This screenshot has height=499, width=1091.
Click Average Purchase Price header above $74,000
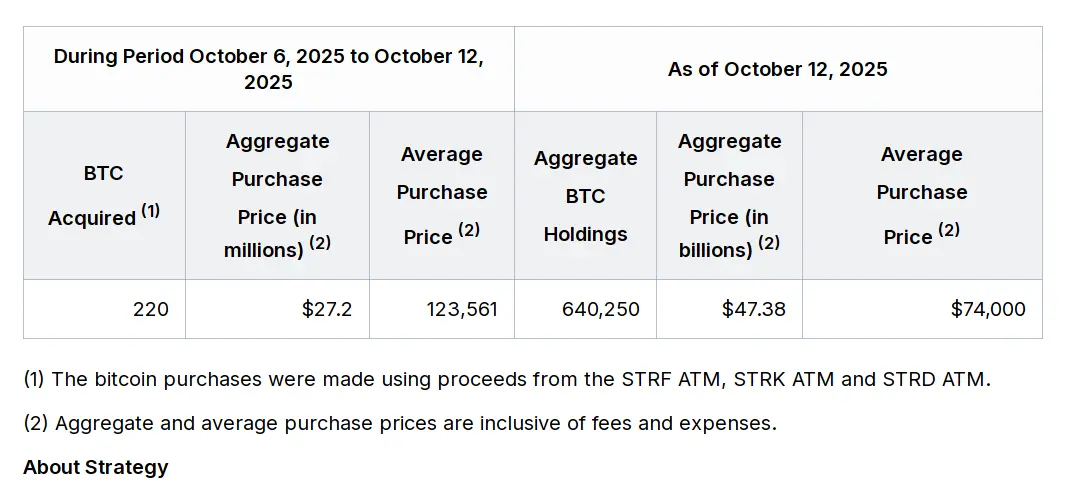[x=921, y=195]
